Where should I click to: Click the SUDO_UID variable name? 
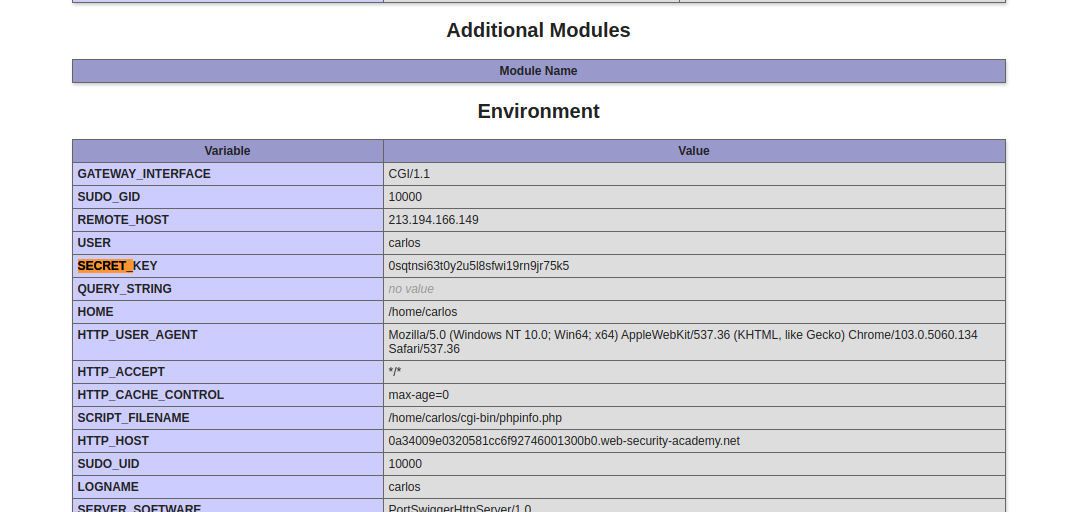108,464
